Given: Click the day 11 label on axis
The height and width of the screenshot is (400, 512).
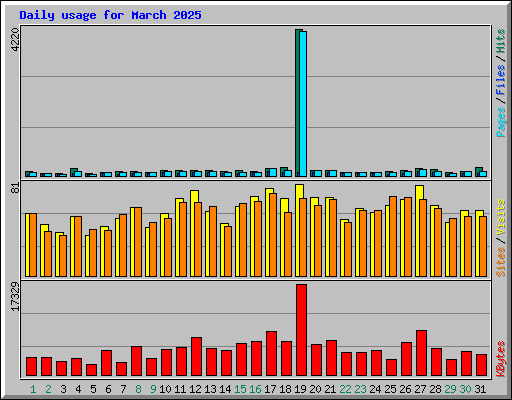Looking at the screenshot, I should (x=180, y=389).
